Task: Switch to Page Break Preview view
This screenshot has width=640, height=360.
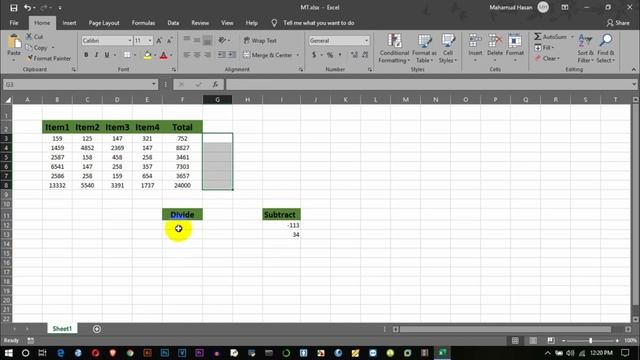Action: (551, 340)
